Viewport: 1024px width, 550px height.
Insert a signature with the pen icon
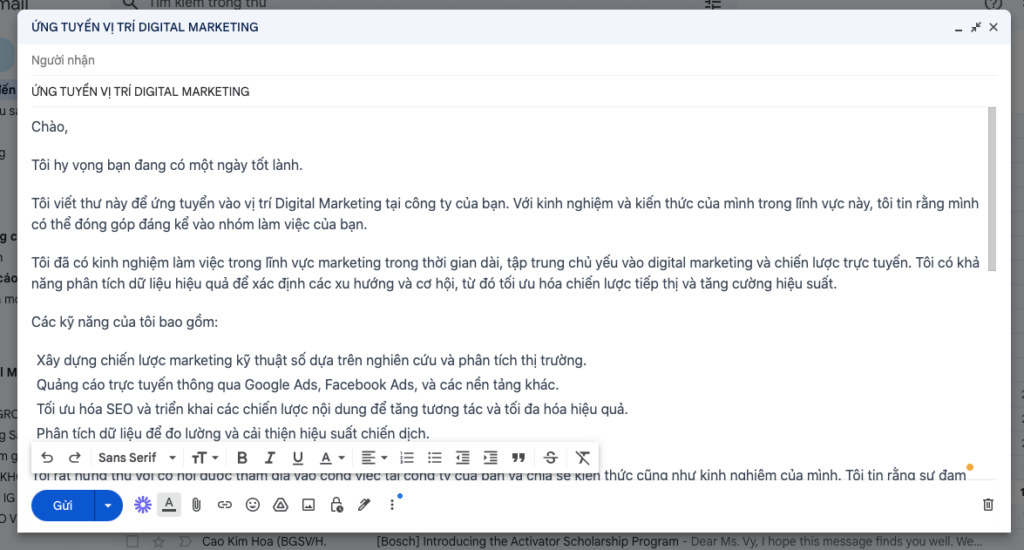click(364, 505)
